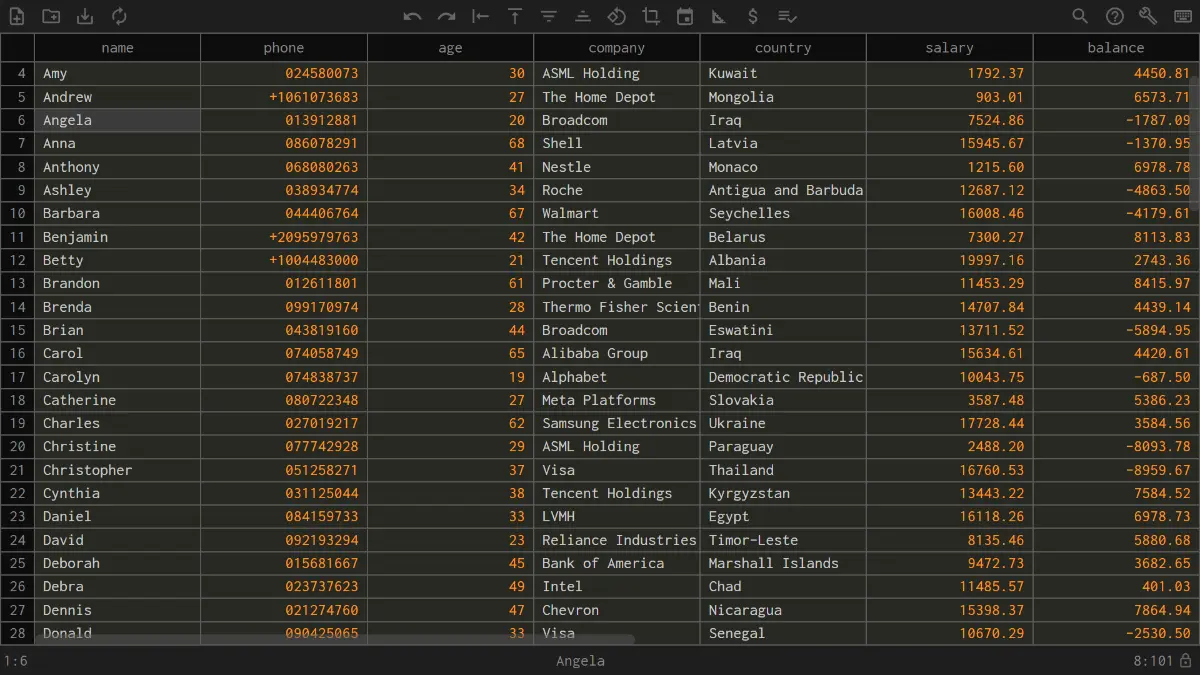1200x675 pixels.
Task: Click the phone cell "012611801"
Action: click(x=284, y=283)
